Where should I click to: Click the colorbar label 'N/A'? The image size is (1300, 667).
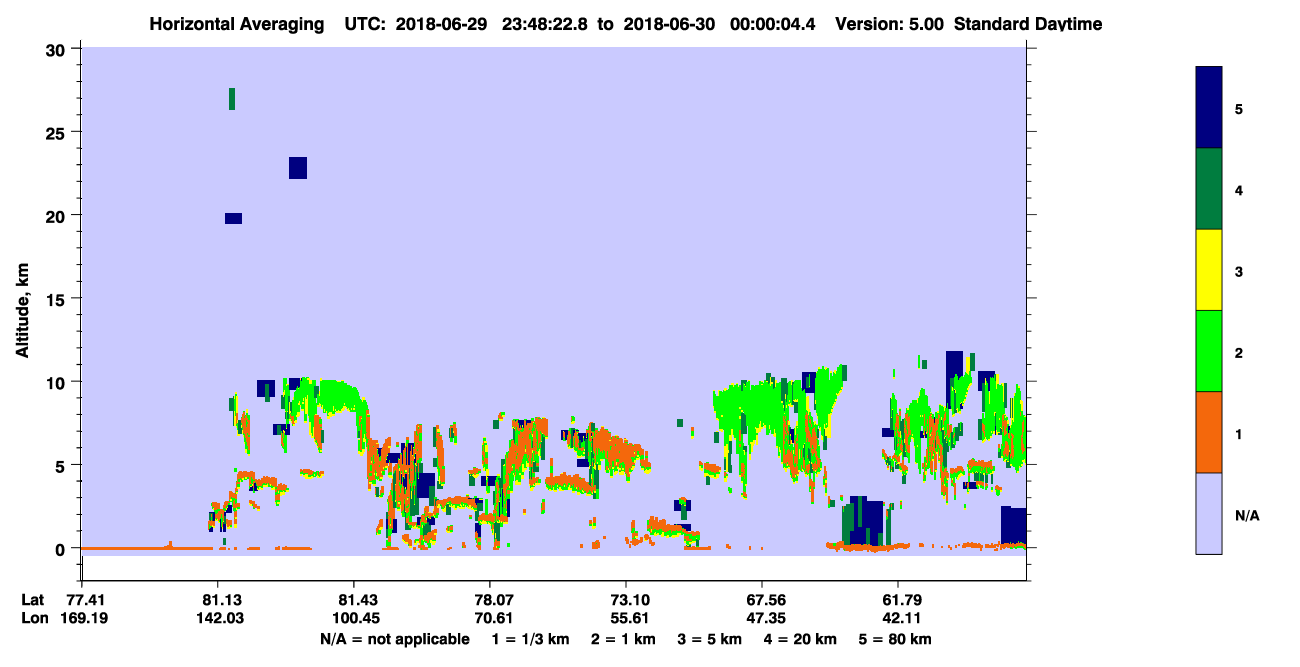tap(1246, 515)
